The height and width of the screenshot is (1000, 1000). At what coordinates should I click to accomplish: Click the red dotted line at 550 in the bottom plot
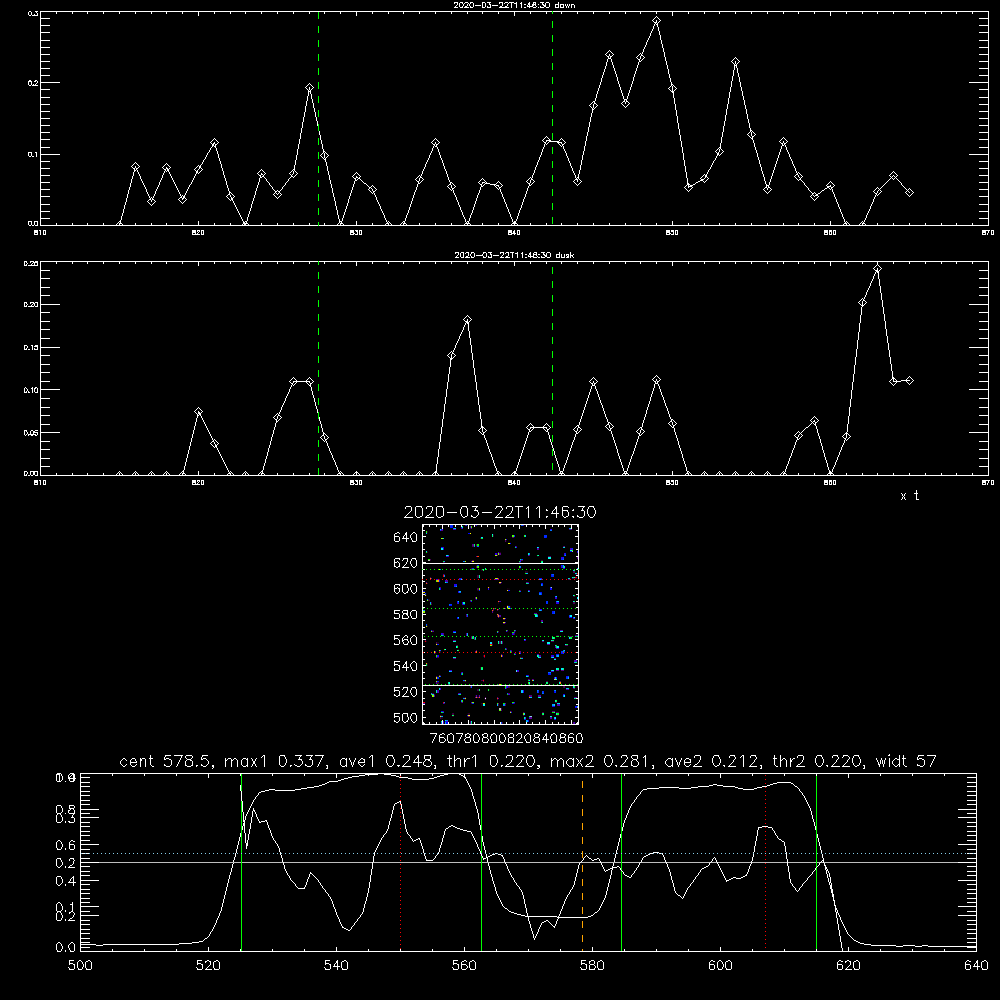[401, 862]
